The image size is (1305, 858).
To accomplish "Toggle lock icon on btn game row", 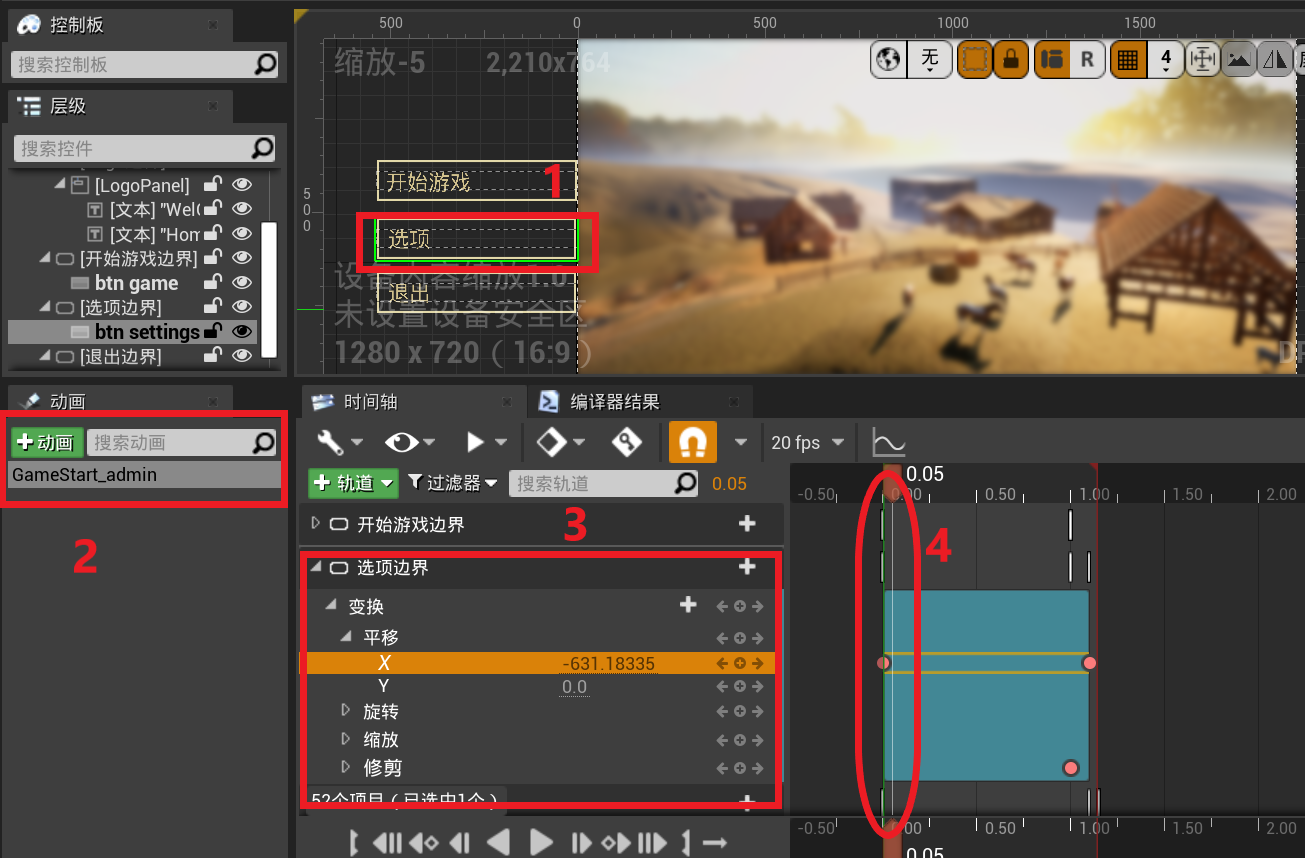I will [212, 283].
